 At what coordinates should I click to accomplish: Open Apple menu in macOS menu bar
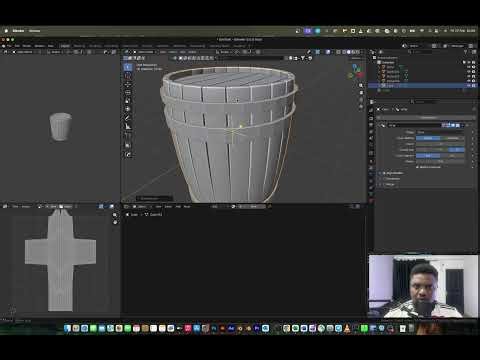point(6,31)
